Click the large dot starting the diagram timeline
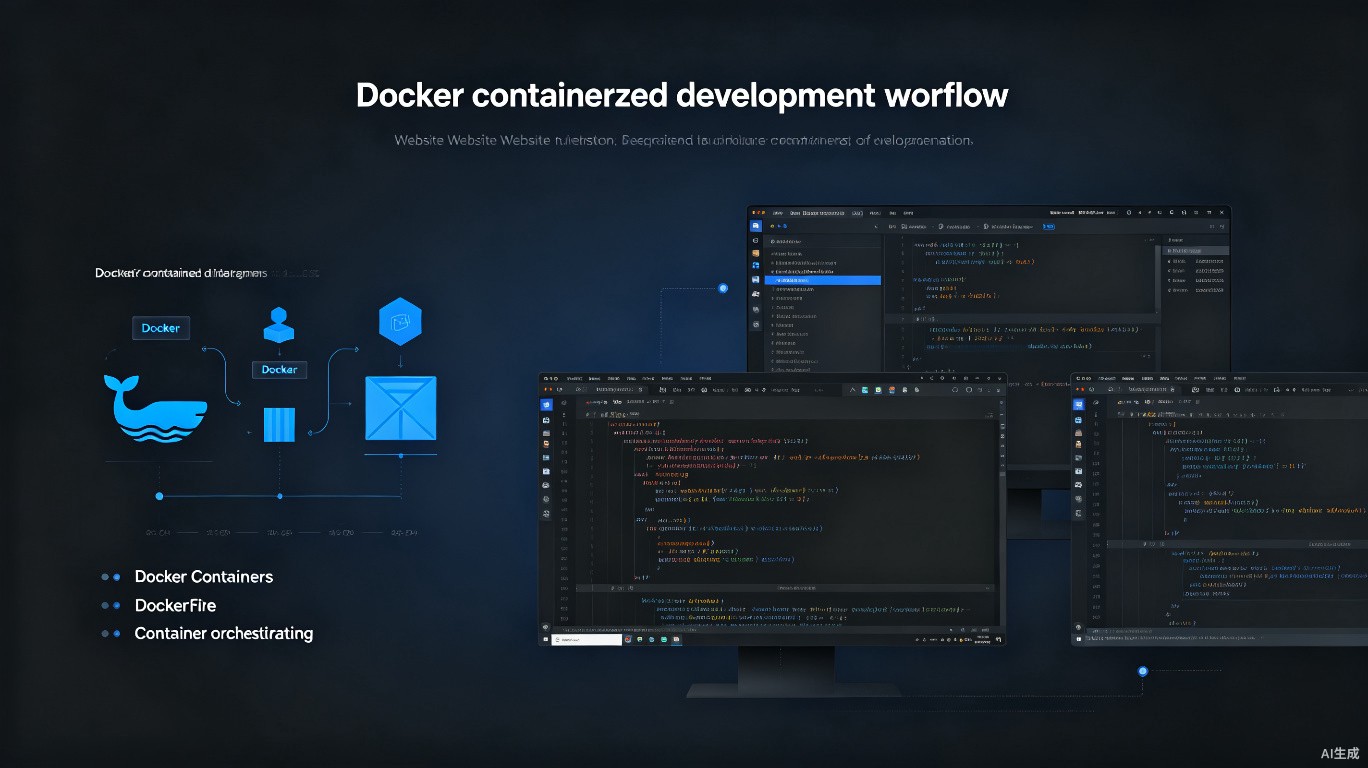 click(159, 496)
